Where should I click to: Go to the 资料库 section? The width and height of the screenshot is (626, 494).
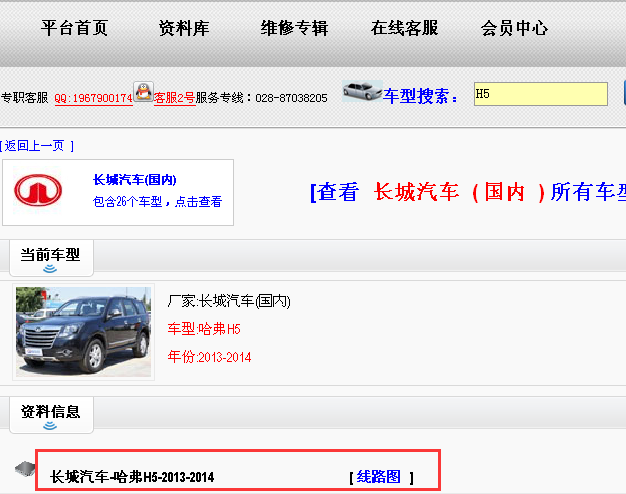pyautogui.click(x=184, y=28)
